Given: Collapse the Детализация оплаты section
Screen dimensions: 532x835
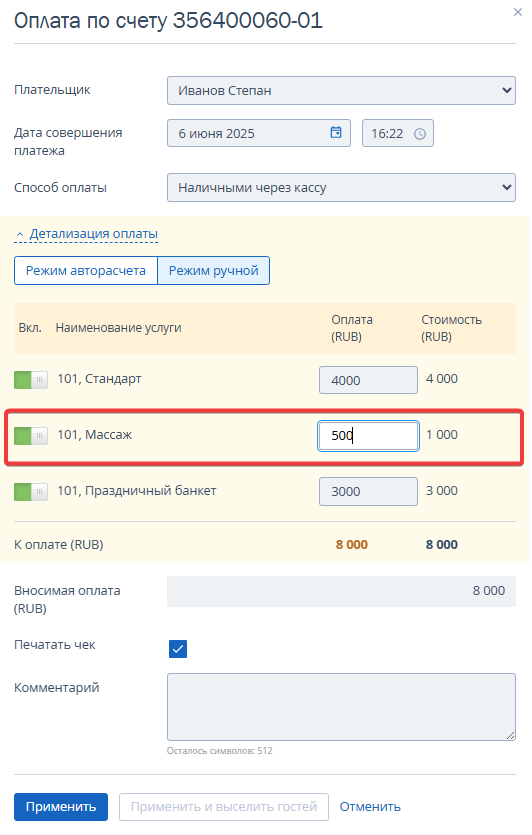Looking at the screenshot, I should [x=94, y=234].
